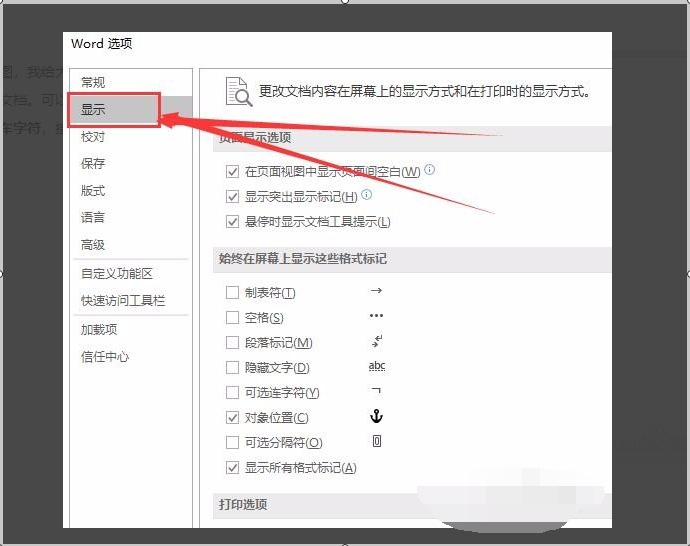The image size is (690, 546).
Task: Click the 打印选项 section header
Action: [243, 505]
